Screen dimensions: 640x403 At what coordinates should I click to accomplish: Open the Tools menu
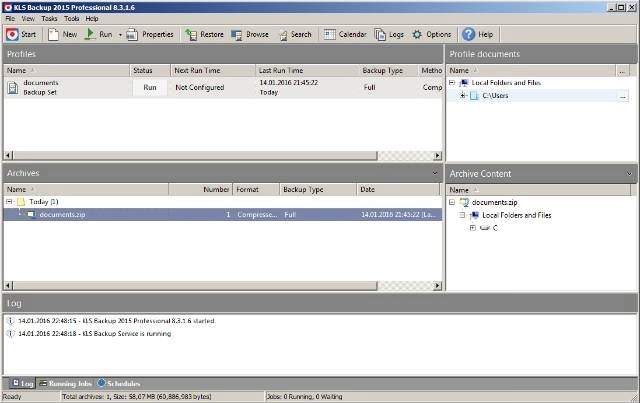pyautogui.click(x=71, y=19)
